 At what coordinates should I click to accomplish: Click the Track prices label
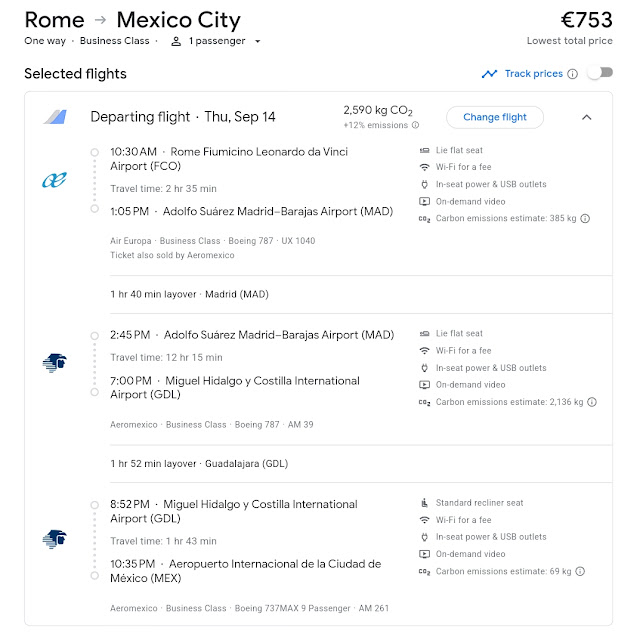(x=533, y=74)
